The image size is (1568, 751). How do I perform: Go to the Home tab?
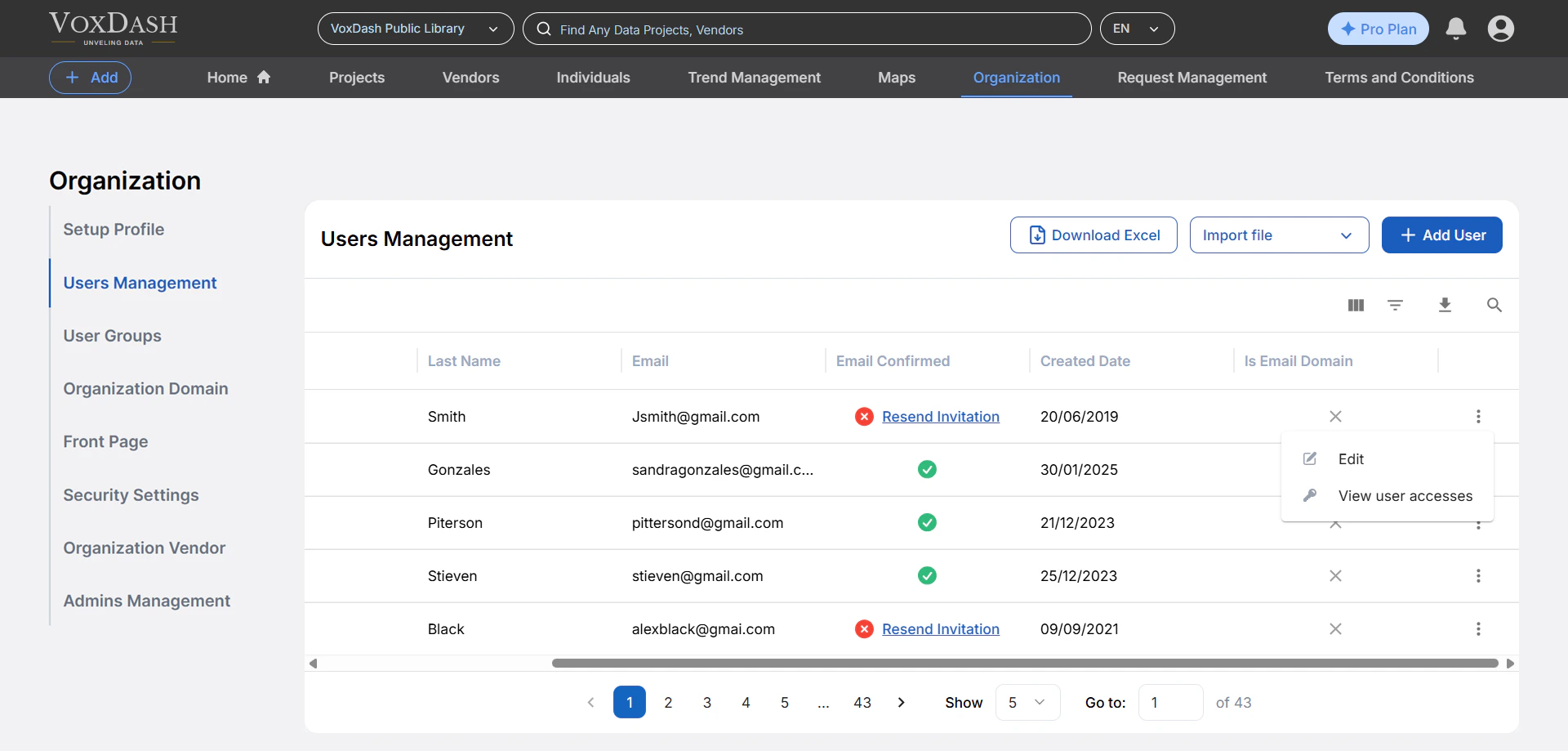tap(238, 78)
